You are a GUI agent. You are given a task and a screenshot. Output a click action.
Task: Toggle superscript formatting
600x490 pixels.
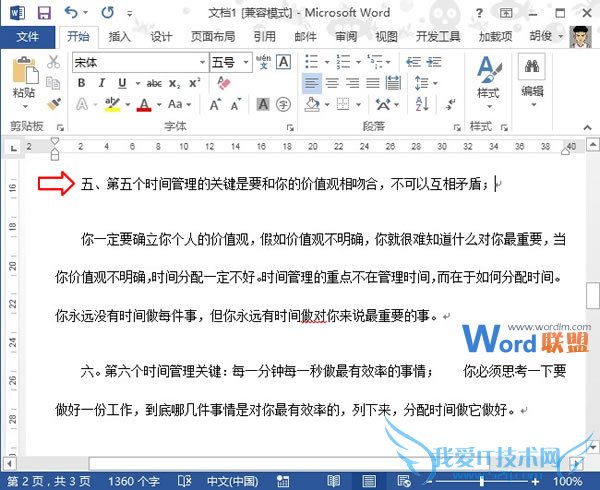point(195,82)
